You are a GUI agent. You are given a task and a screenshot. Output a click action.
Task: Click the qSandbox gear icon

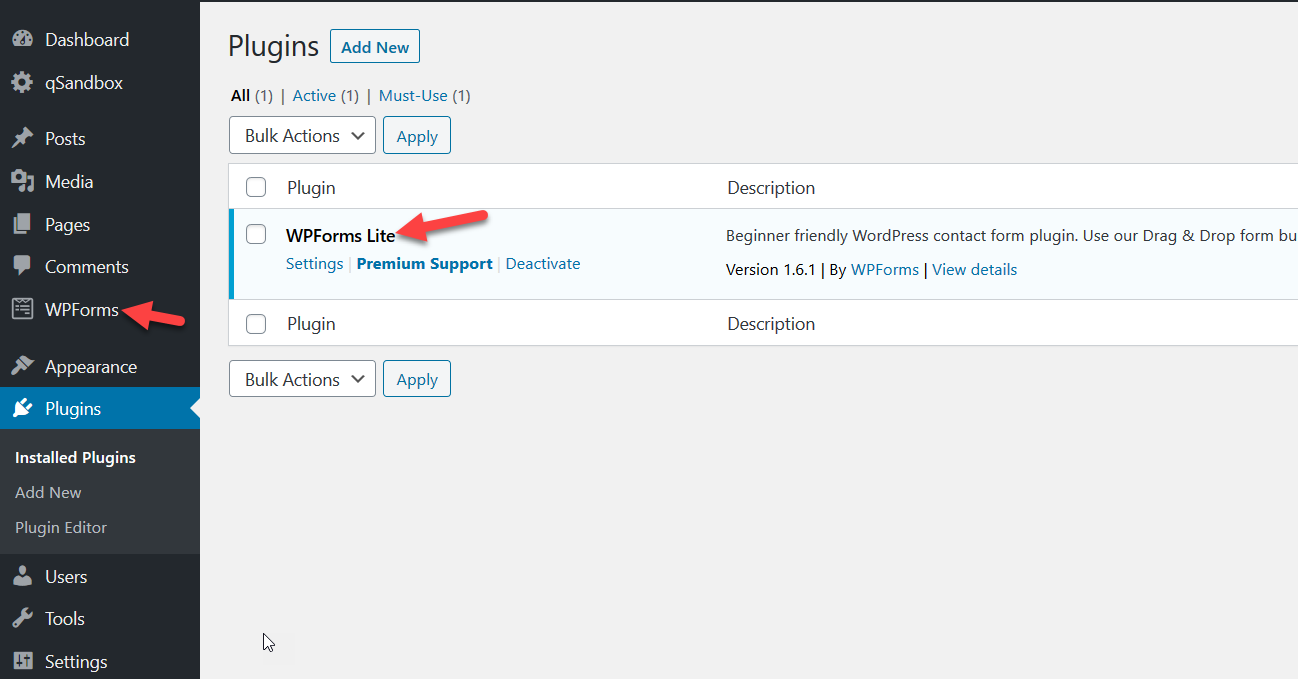point(22,83)
